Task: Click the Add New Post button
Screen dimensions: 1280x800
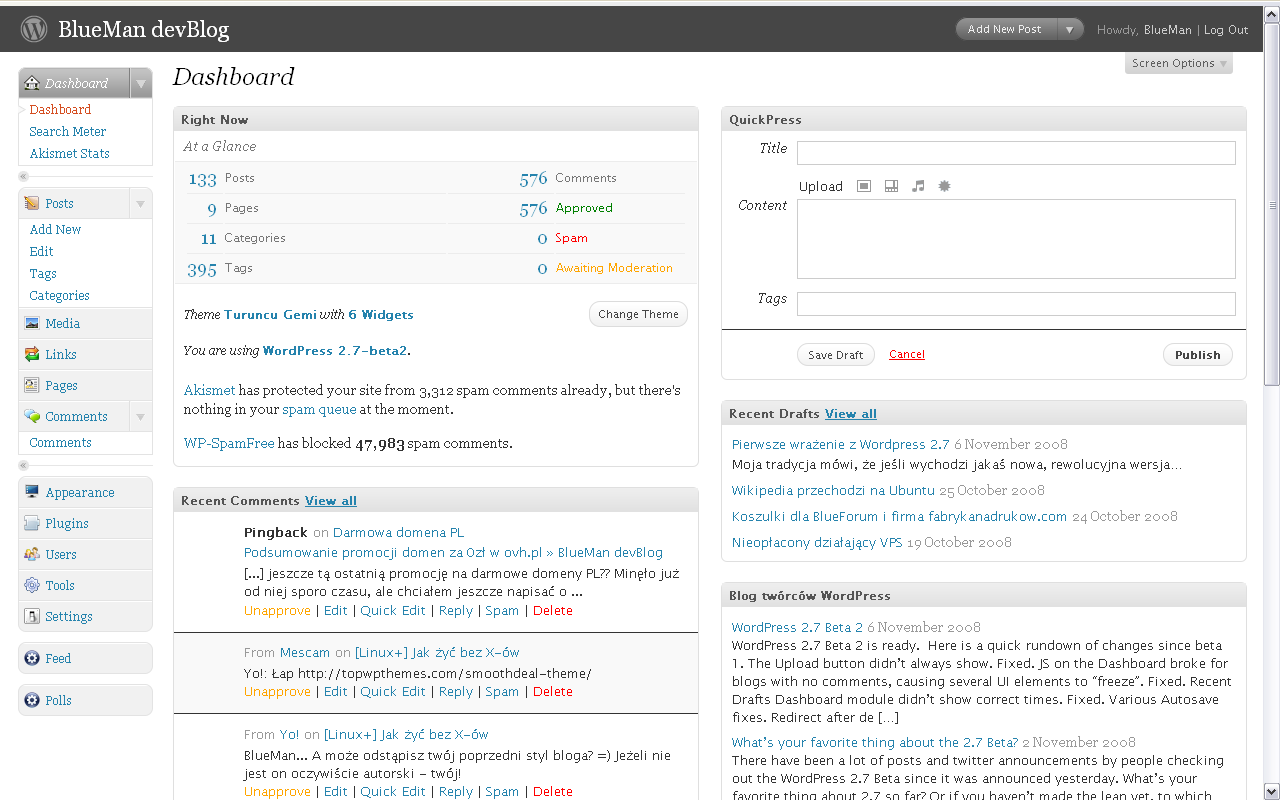Action: [1005, 29]
